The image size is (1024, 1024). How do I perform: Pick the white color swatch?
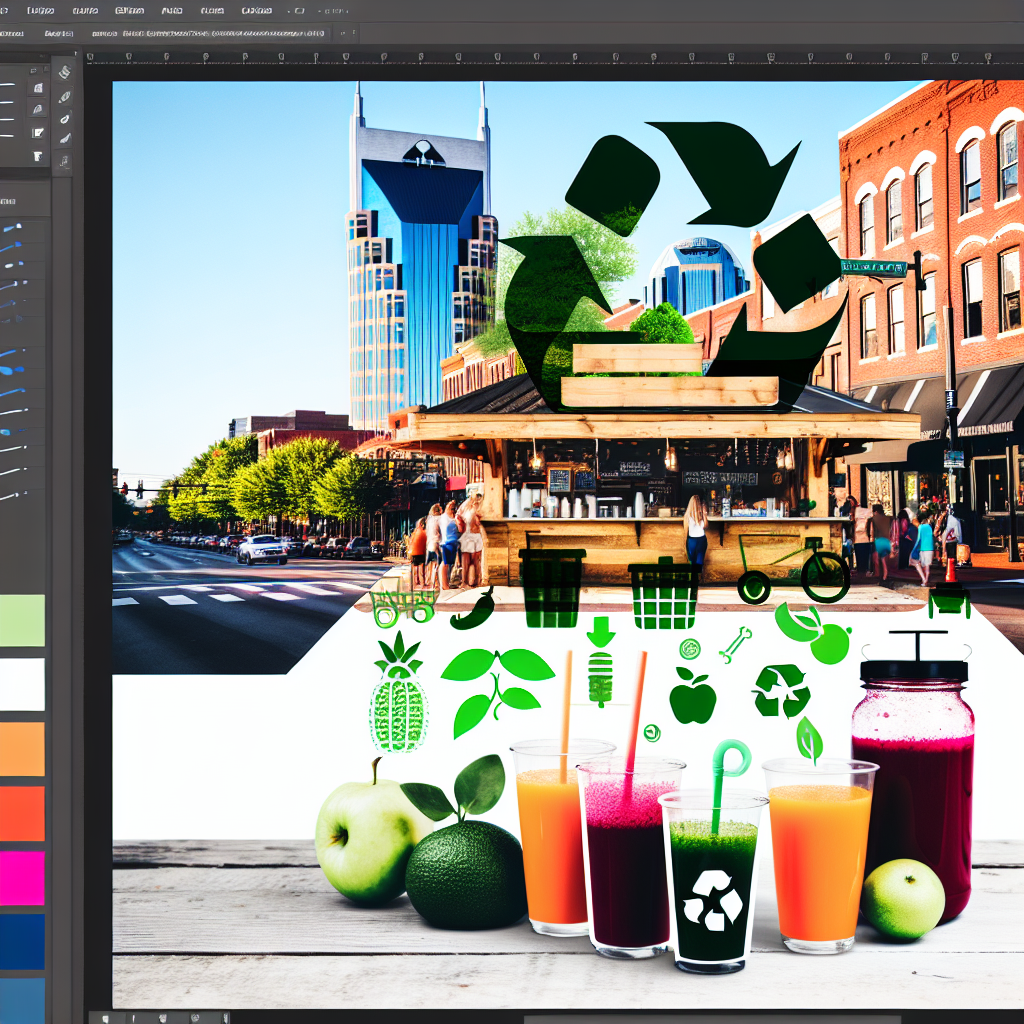coord(22,684)
